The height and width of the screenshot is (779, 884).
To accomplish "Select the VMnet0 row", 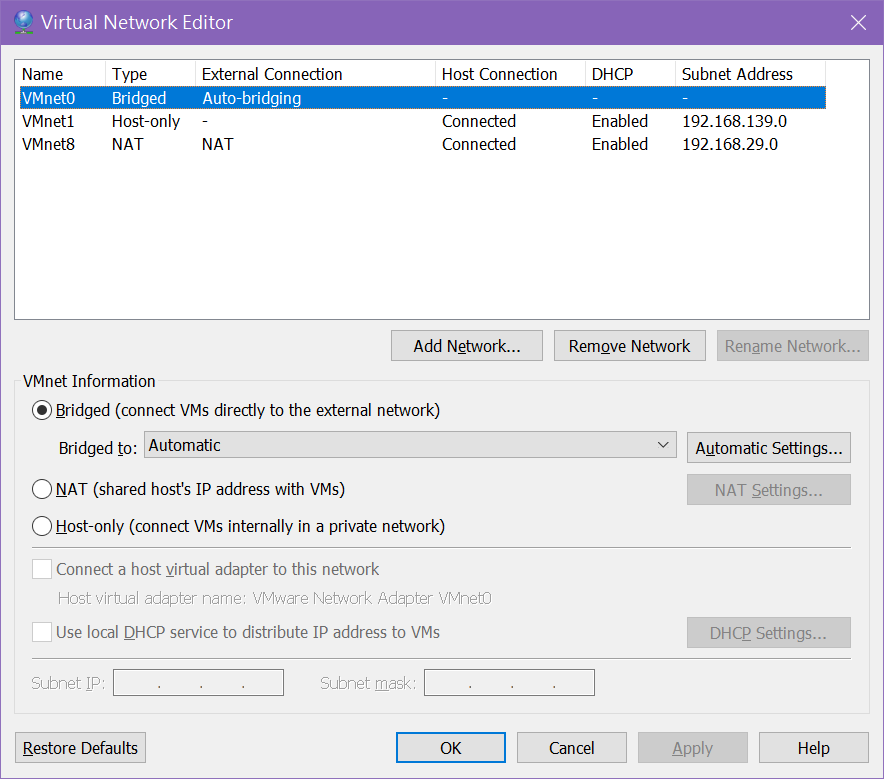I will (x=423, y=98).
